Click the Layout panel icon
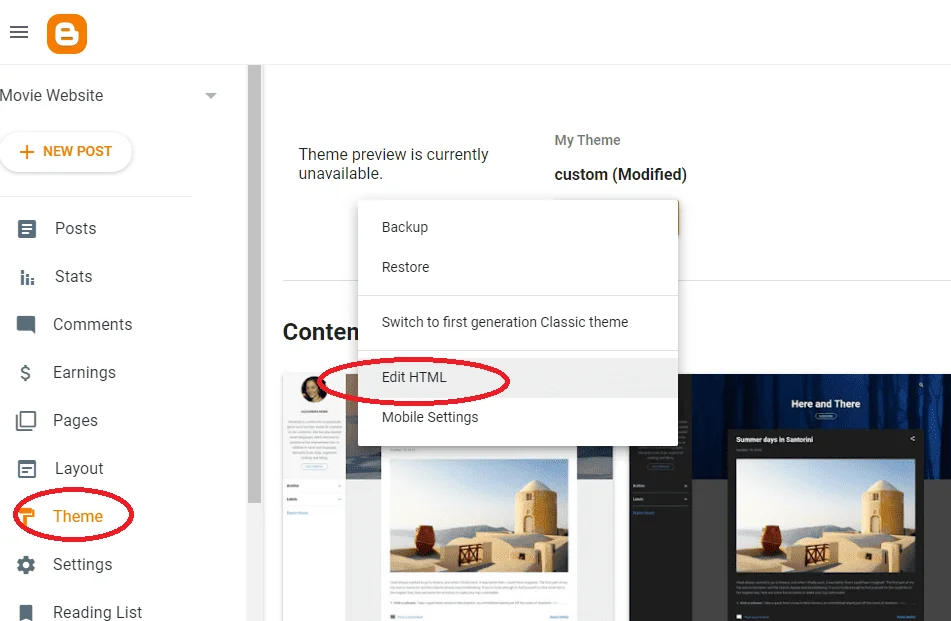The image size is (951, 621). pyautogui.click(x=27, y=469)
